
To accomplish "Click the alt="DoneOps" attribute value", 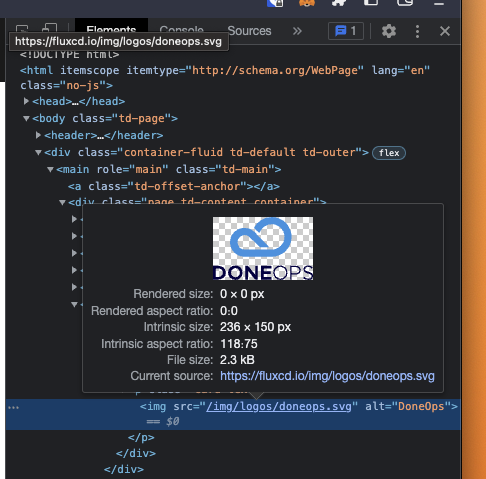I will coord(421,406).
